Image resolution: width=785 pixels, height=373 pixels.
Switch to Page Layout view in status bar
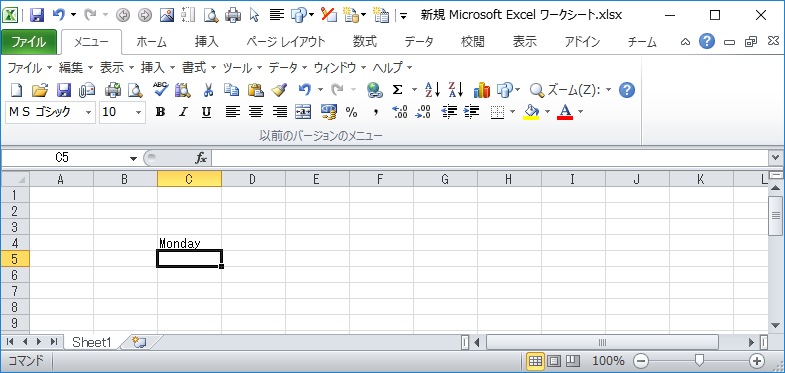[x=554, y=360]
